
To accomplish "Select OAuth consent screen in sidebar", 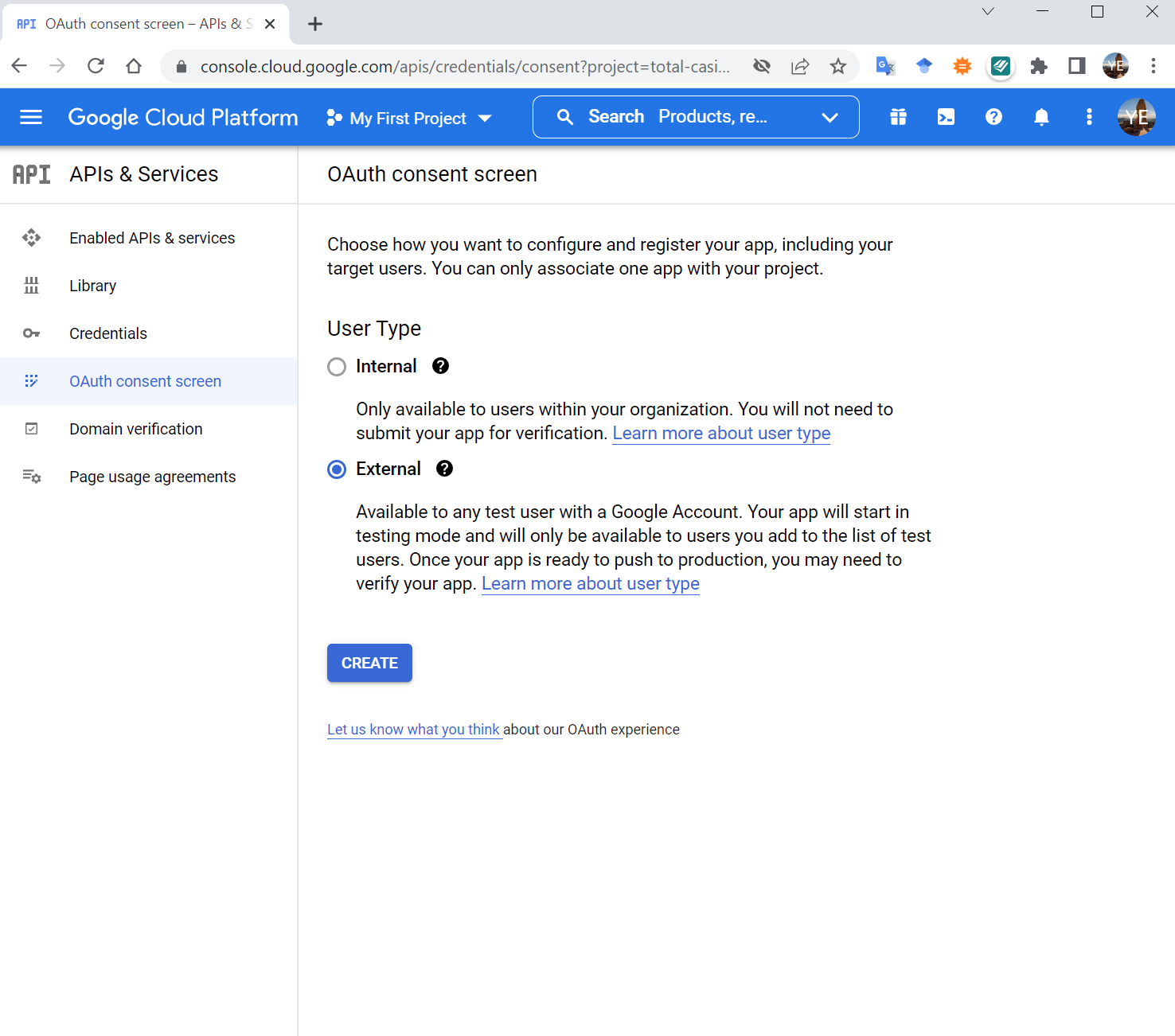I will [149, 381].
